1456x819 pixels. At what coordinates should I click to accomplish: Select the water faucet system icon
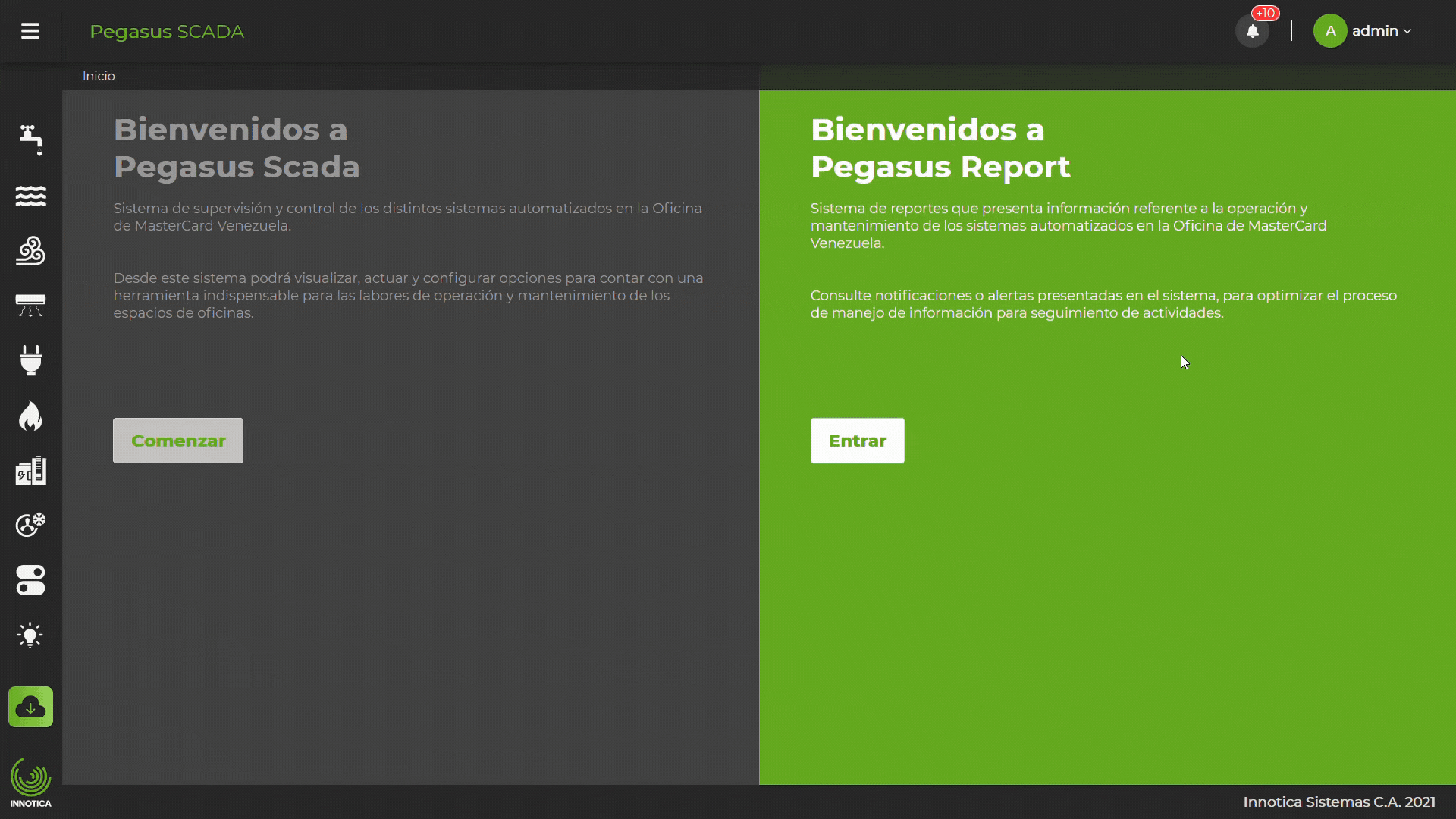pyautogui.click(x=30, y=141)
